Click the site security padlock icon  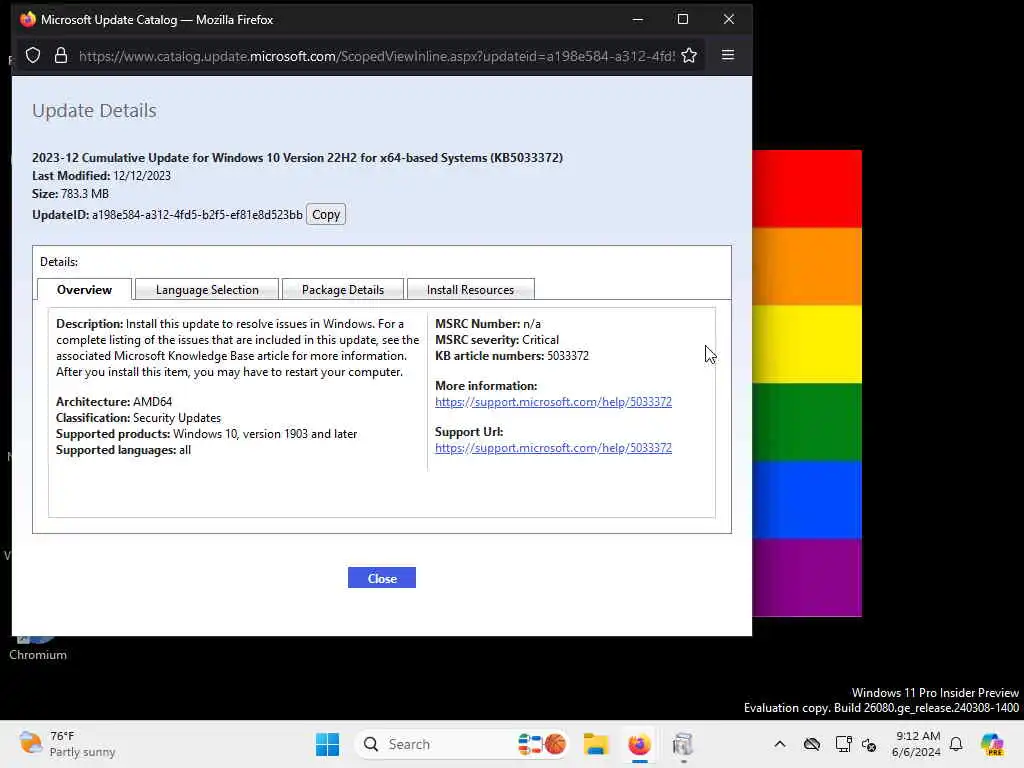(61, 56)
